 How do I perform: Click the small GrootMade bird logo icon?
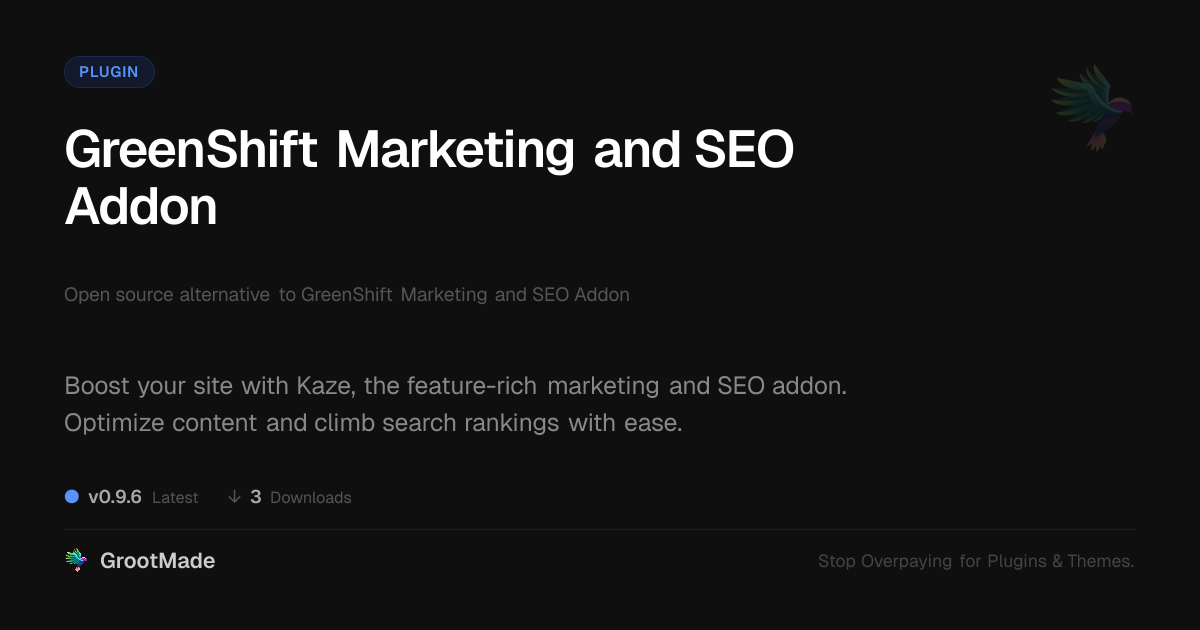tap(76, 561)
